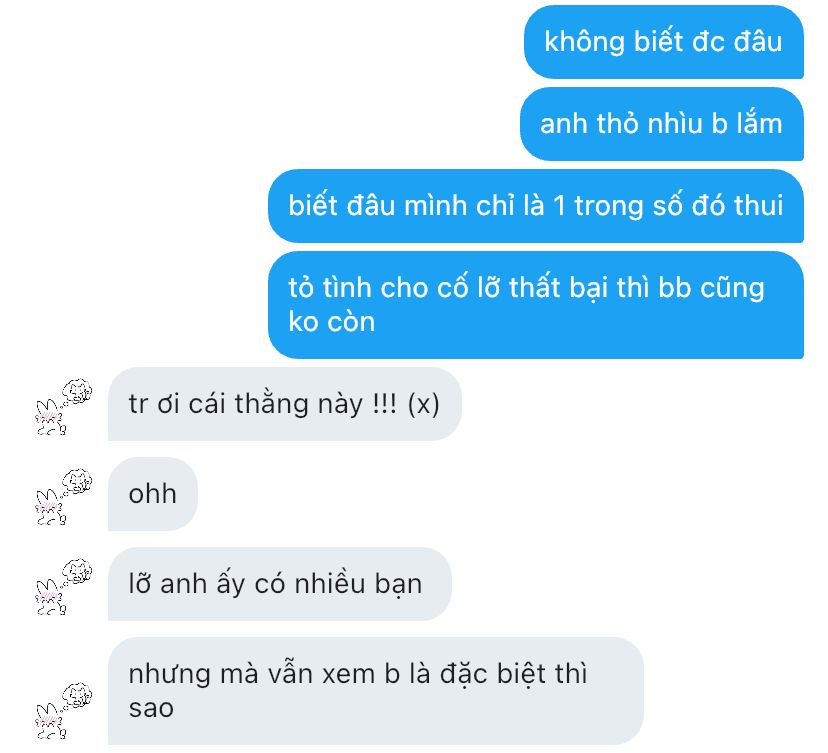Click the "lỡ anh ấy có nhiều bạn" bubble
Screen dimensions: 828x753
[x=280, y=584]
